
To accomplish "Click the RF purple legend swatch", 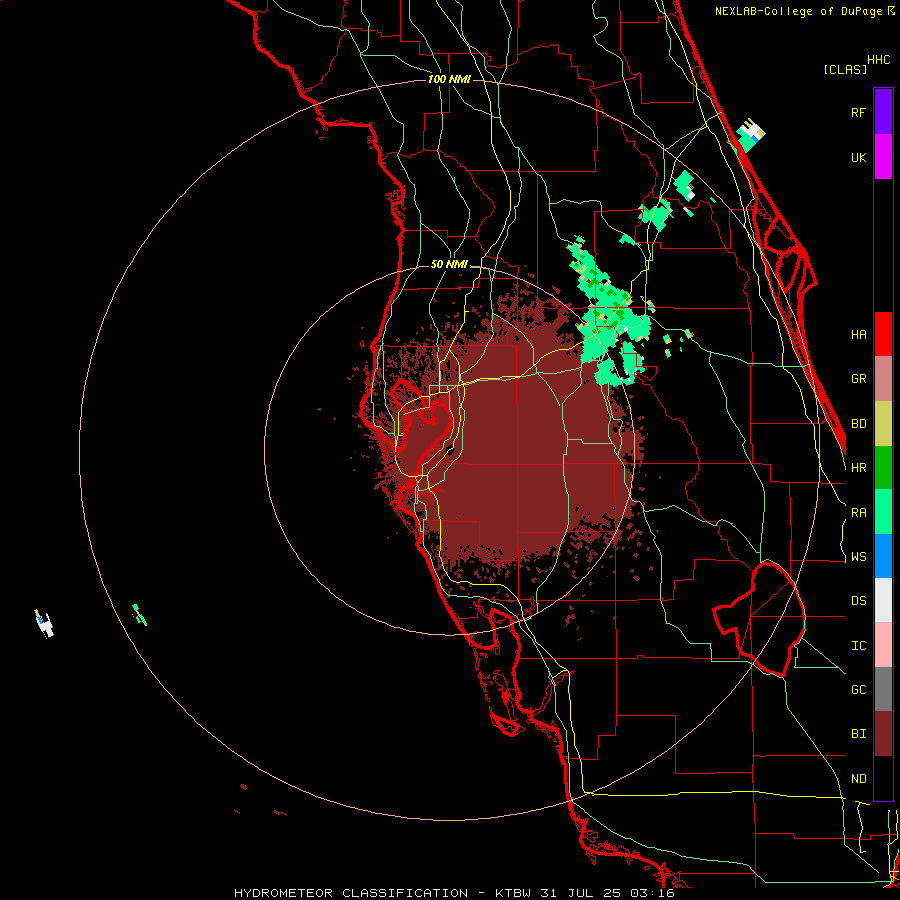I will point(883,112).
